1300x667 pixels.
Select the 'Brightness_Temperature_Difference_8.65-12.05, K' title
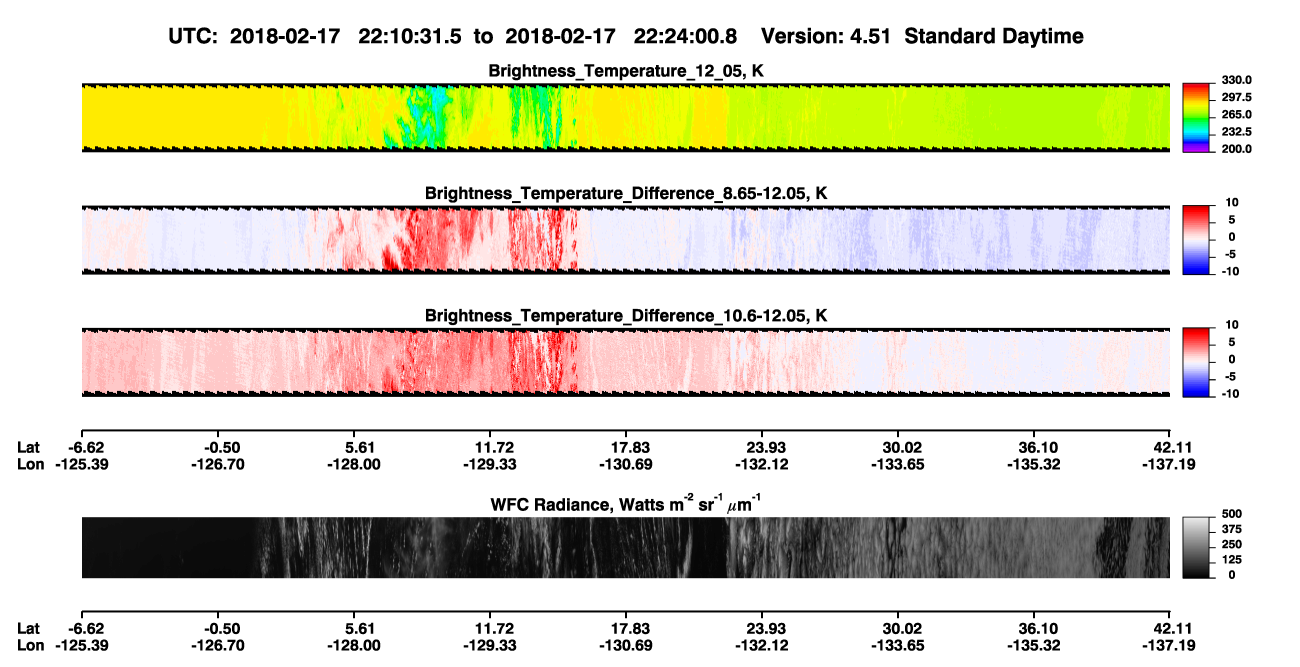click(x=626, y=192)
